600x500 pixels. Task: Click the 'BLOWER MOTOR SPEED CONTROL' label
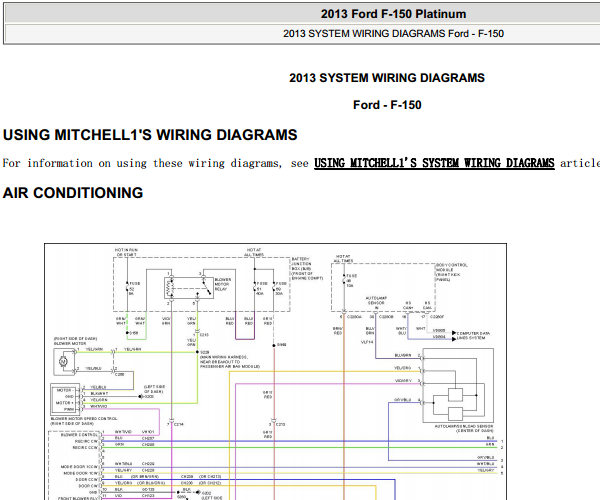click(84, 421)
